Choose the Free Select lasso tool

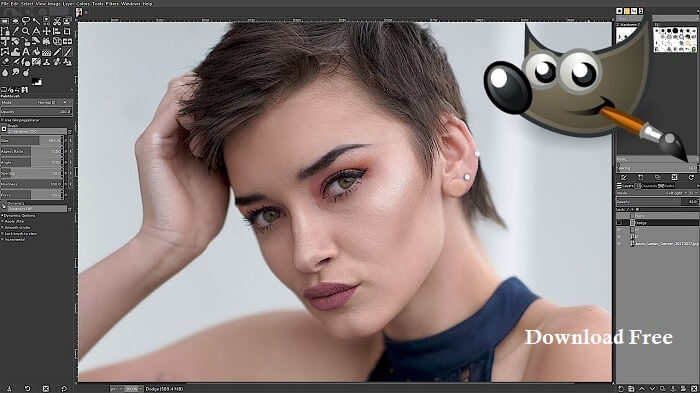point(25,21)
